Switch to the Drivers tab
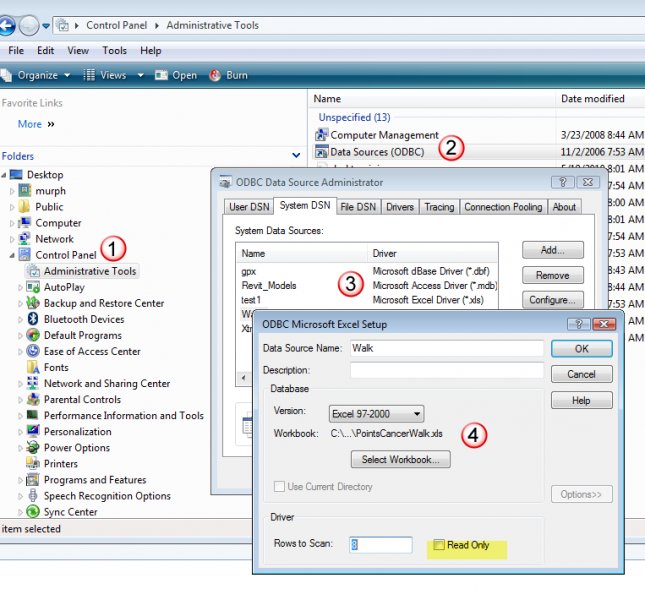Image resolution: width=645 pixels, height=600 pixels. 400,207
